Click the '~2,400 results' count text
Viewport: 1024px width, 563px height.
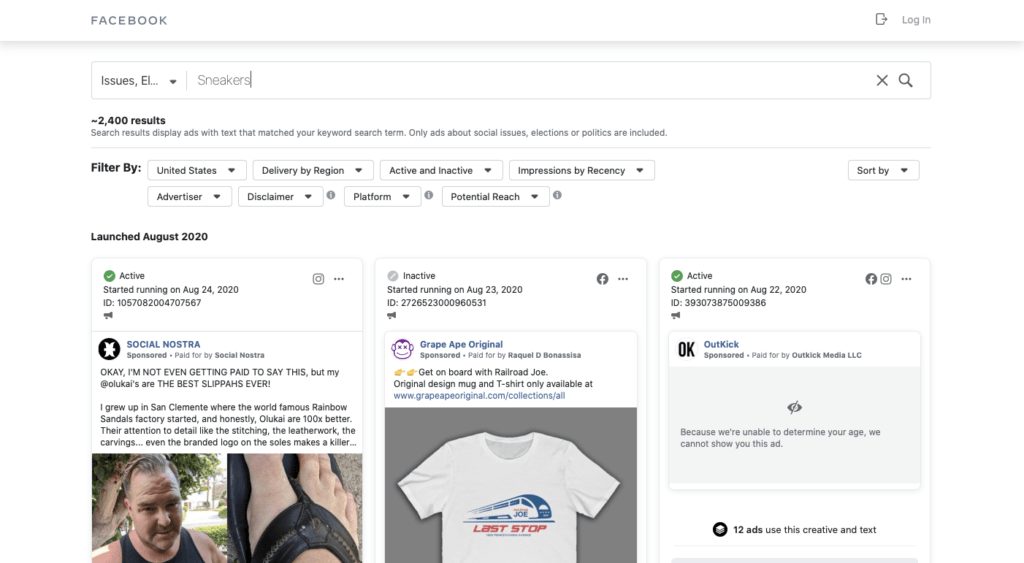click(128, 120)
